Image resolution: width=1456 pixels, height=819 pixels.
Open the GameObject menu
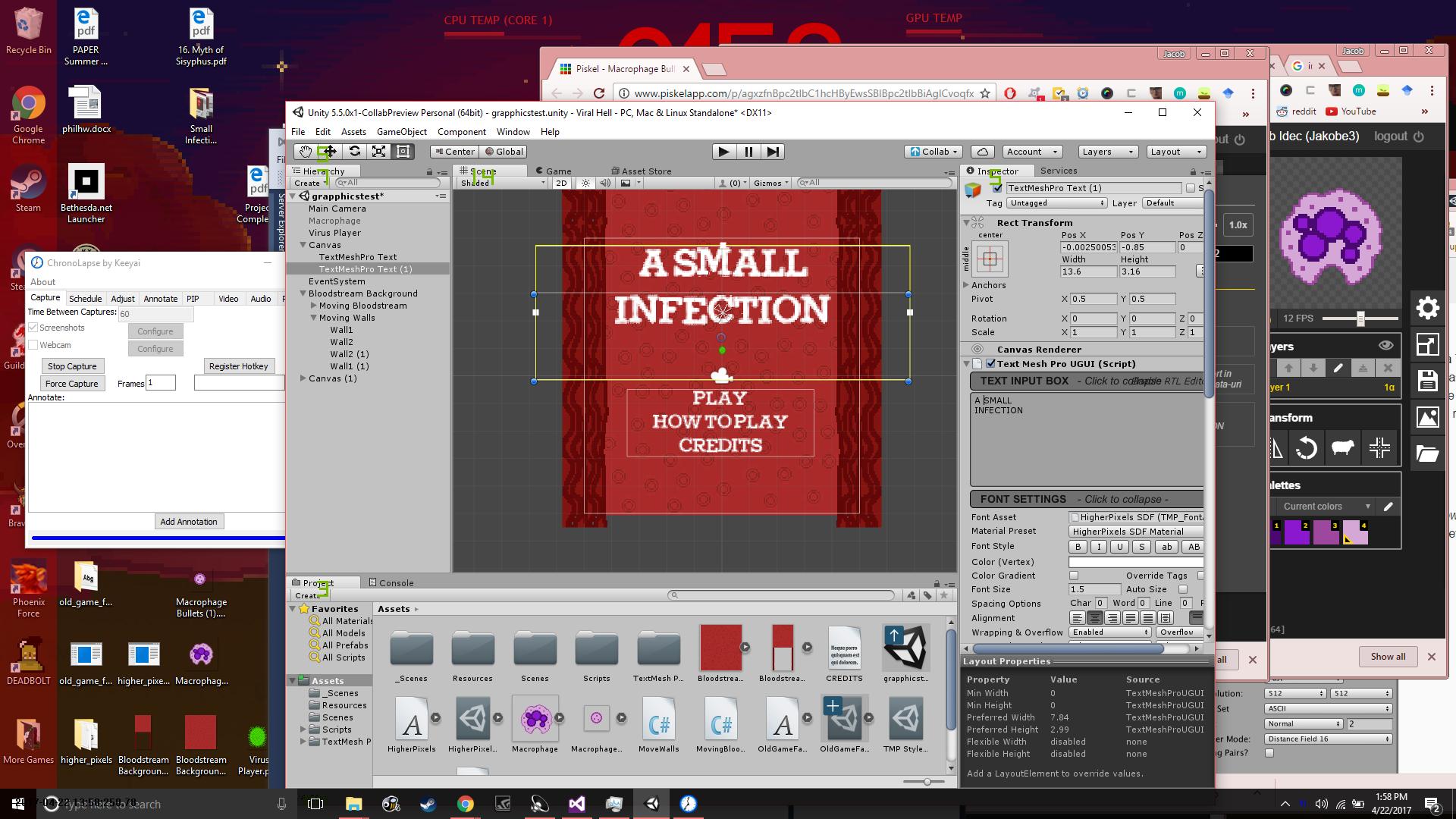401,132
